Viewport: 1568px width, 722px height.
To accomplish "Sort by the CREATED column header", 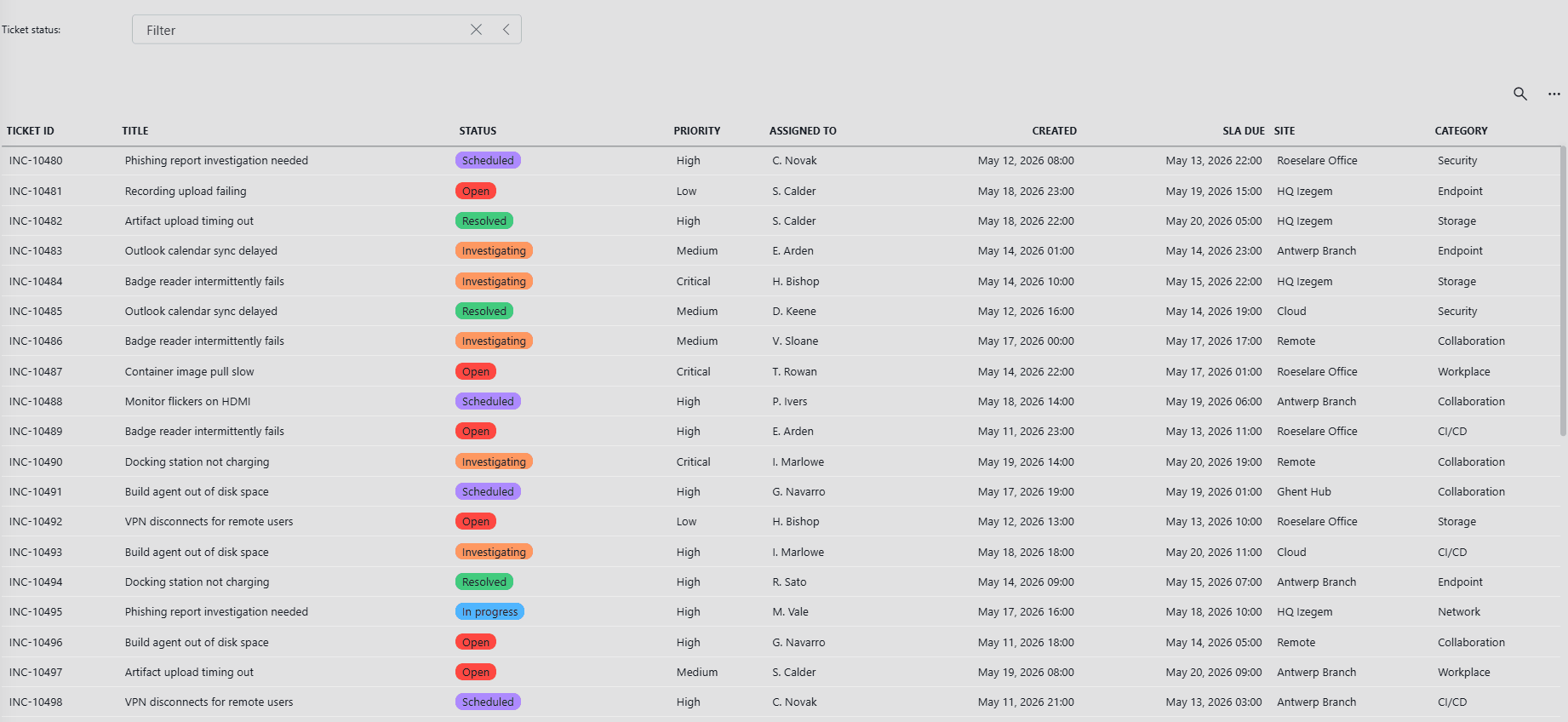I will coord(1055,131).
